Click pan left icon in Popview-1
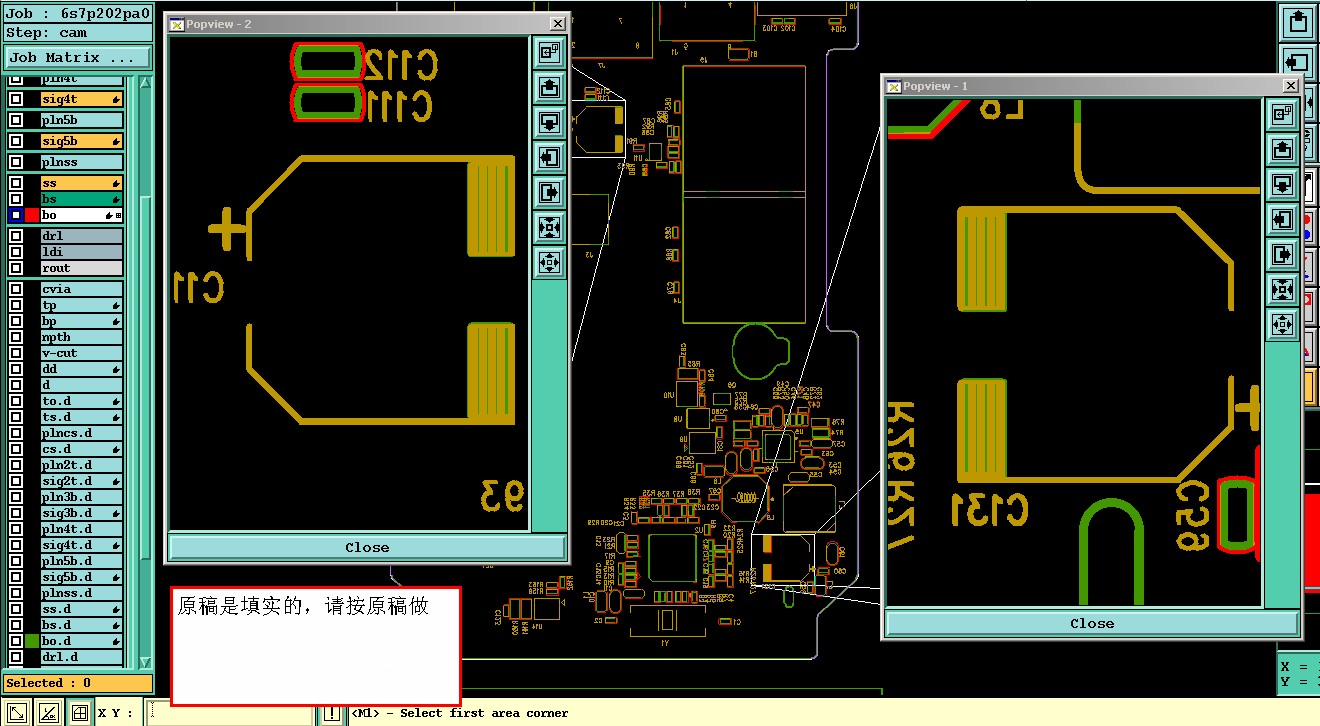Viewport: 1320px width, 726px height. click(x=1282, y=220)
